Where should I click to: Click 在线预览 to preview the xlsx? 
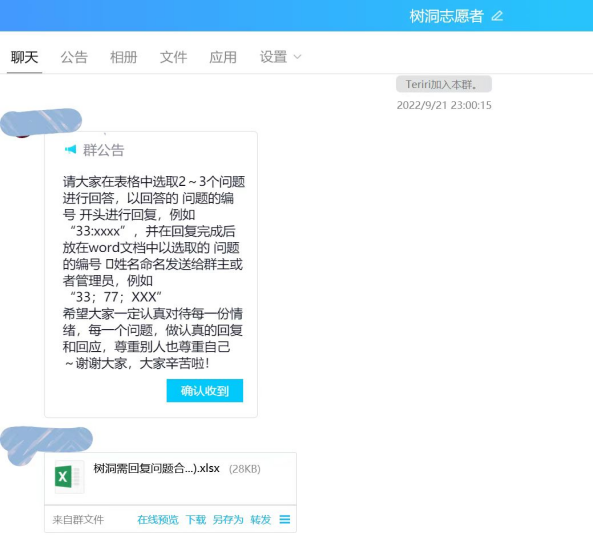[x=158, y=519]
